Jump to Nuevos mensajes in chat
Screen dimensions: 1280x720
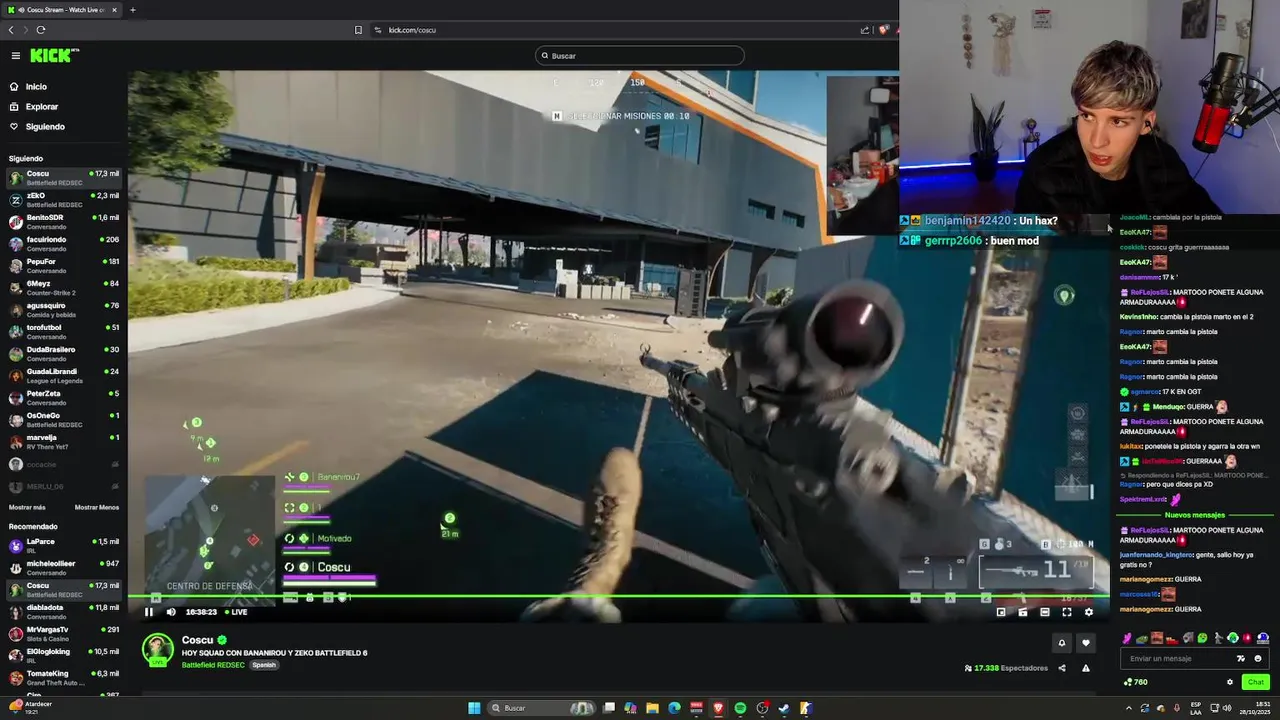[1194, 515]
